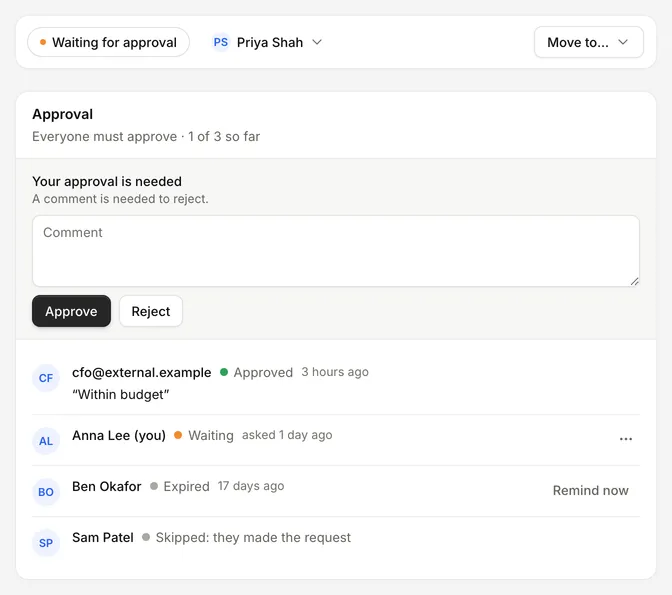Click the Approval section heading
Viewport: 672px width, 595px height.
point(63,114)
